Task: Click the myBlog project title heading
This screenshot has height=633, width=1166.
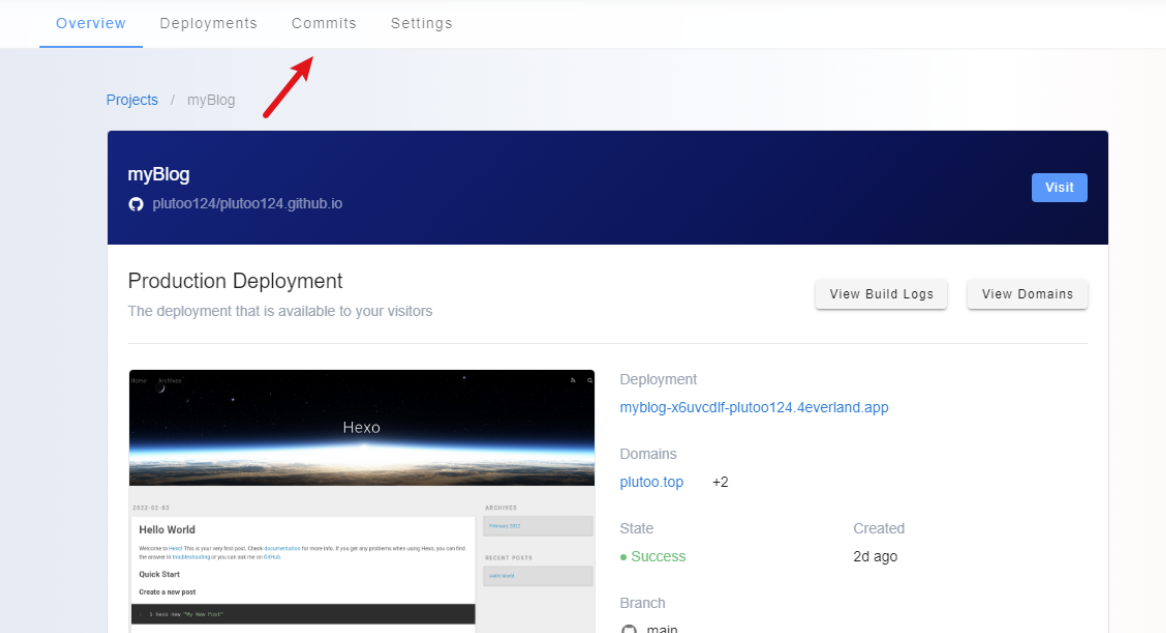Action: click(x=158, y=174)
